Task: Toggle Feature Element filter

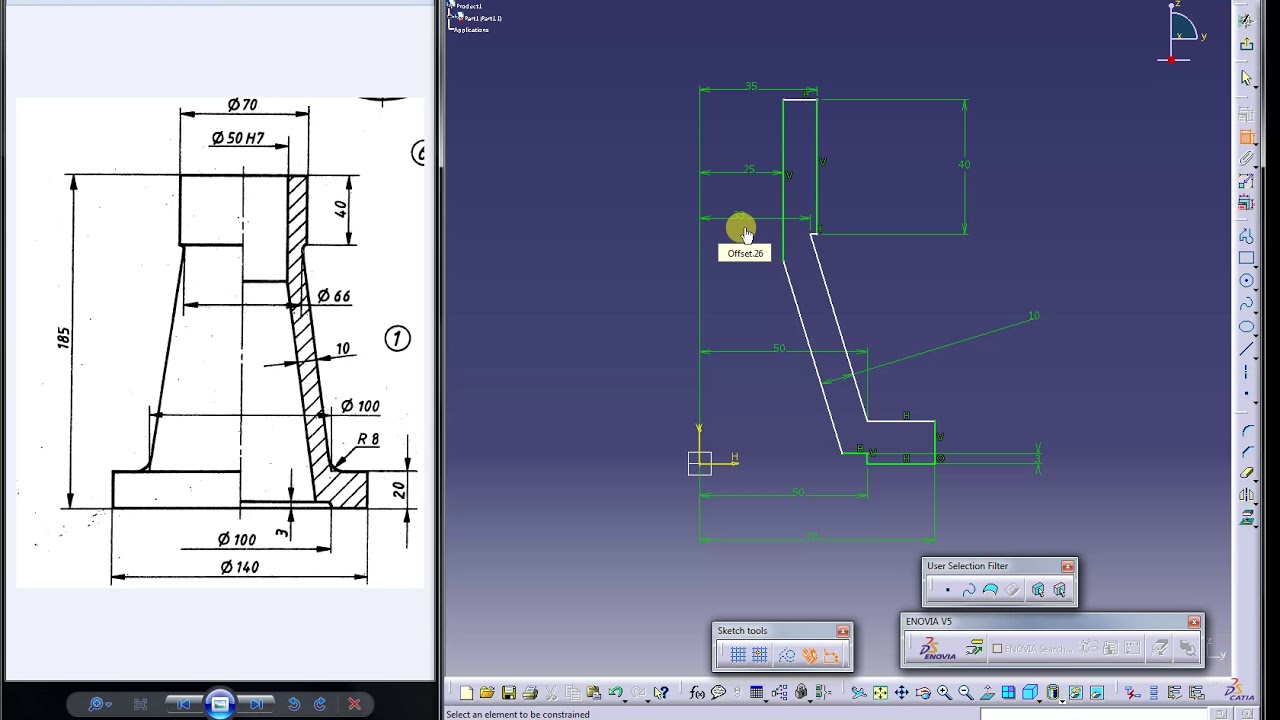Action: (x=1038, y=590)
